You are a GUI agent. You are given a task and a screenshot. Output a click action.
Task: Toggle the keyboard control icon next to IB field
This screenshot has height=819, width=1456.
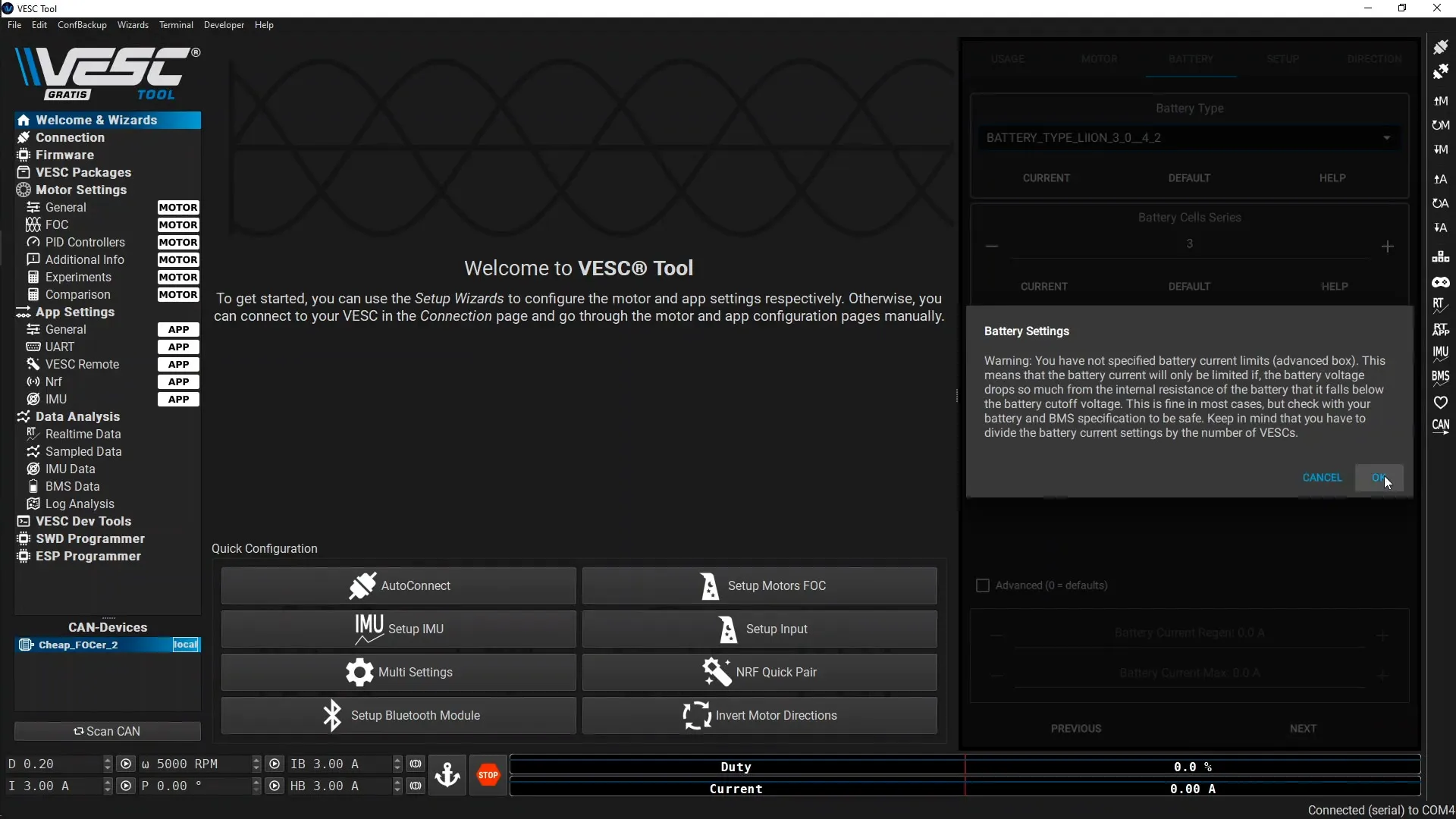[x=416, y=764]
